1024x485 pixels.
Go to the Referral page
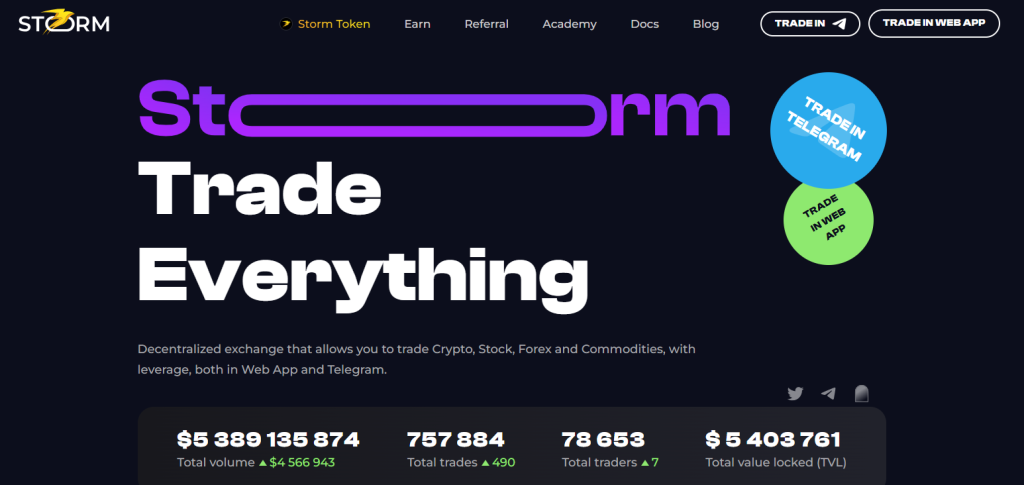point(487,24)
